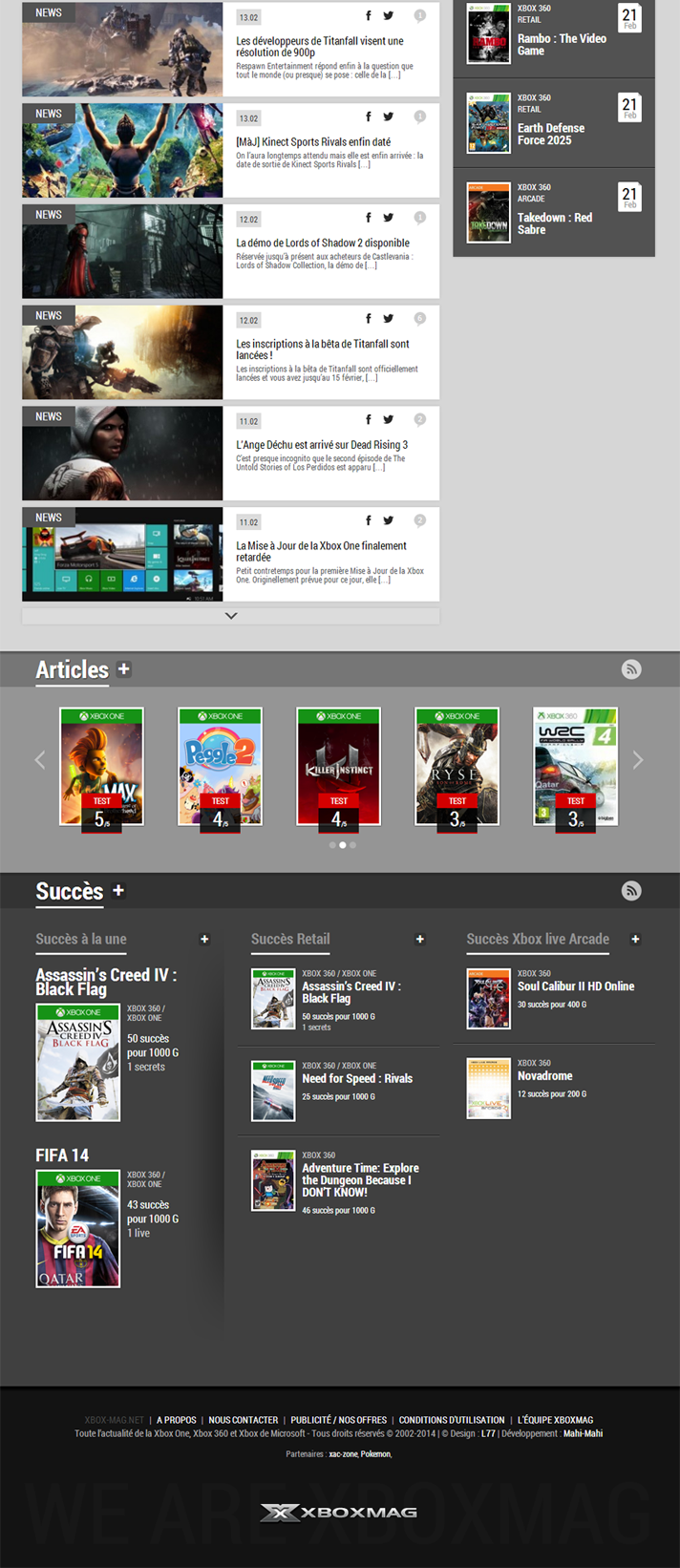Screen dimensions: 680x1568
Task: Open Adventure Time Explore the Dungeon achievements
Action: click(361, 1180)
